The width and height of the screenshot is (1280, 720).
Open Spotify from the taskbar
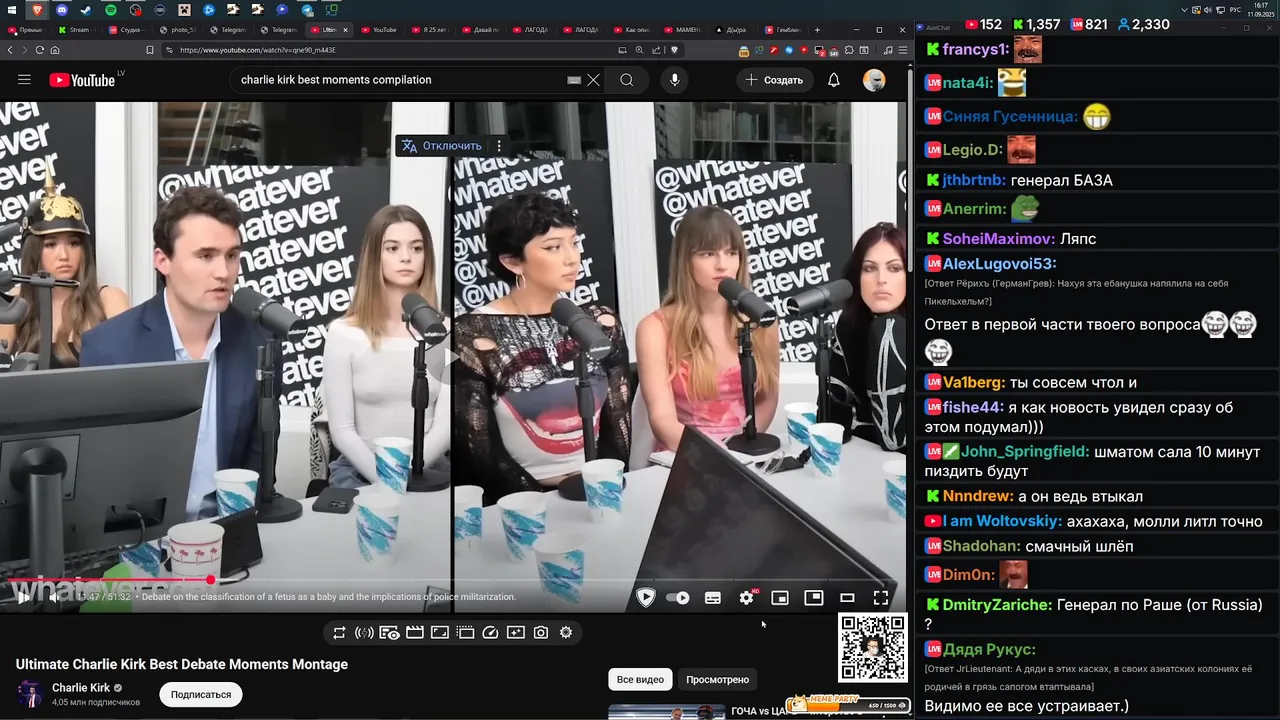pyautogui.click(x=110, y=10)
